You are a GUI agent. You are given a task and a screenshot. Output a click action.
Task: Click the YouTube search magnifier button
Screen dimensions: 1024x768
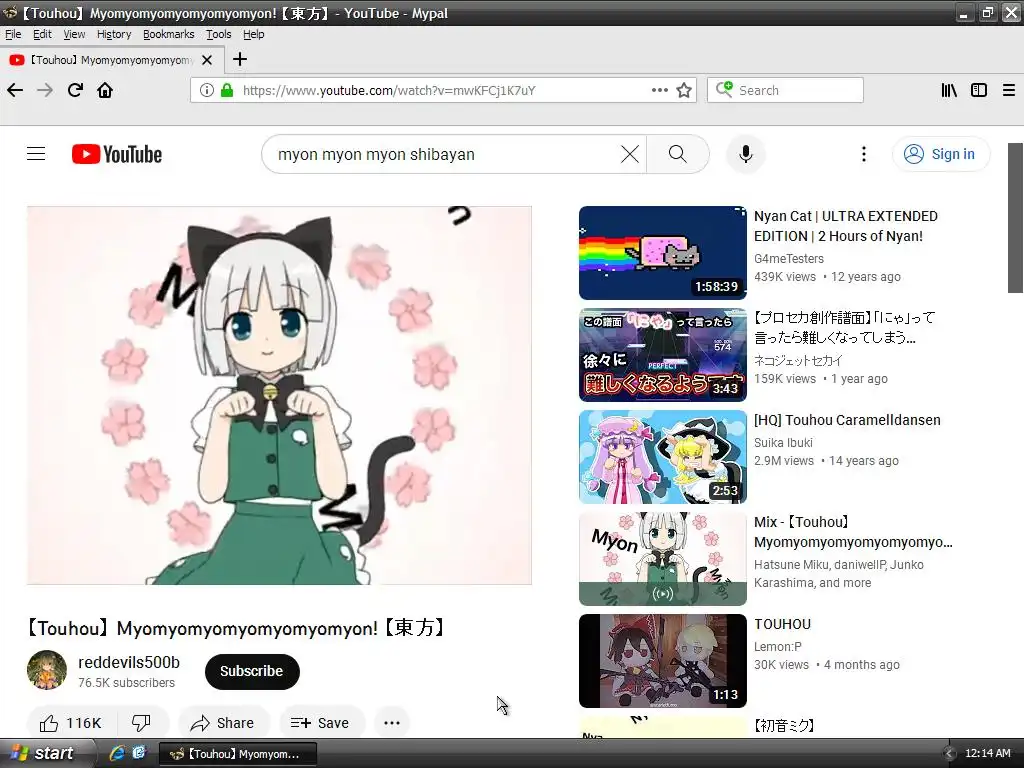(x=678, y=154)
